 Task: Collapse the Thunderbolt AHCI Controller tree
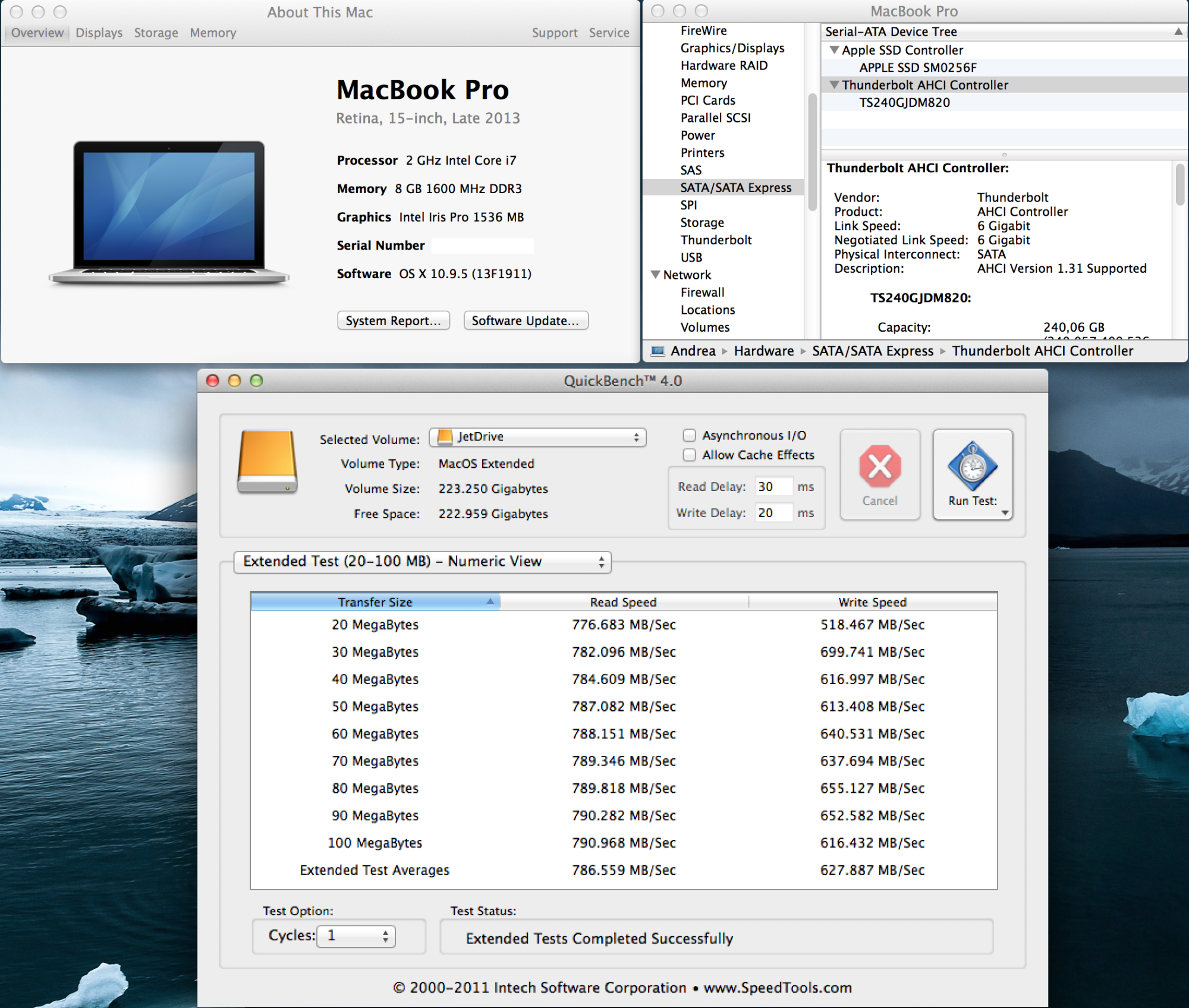(x=834, y=85)
